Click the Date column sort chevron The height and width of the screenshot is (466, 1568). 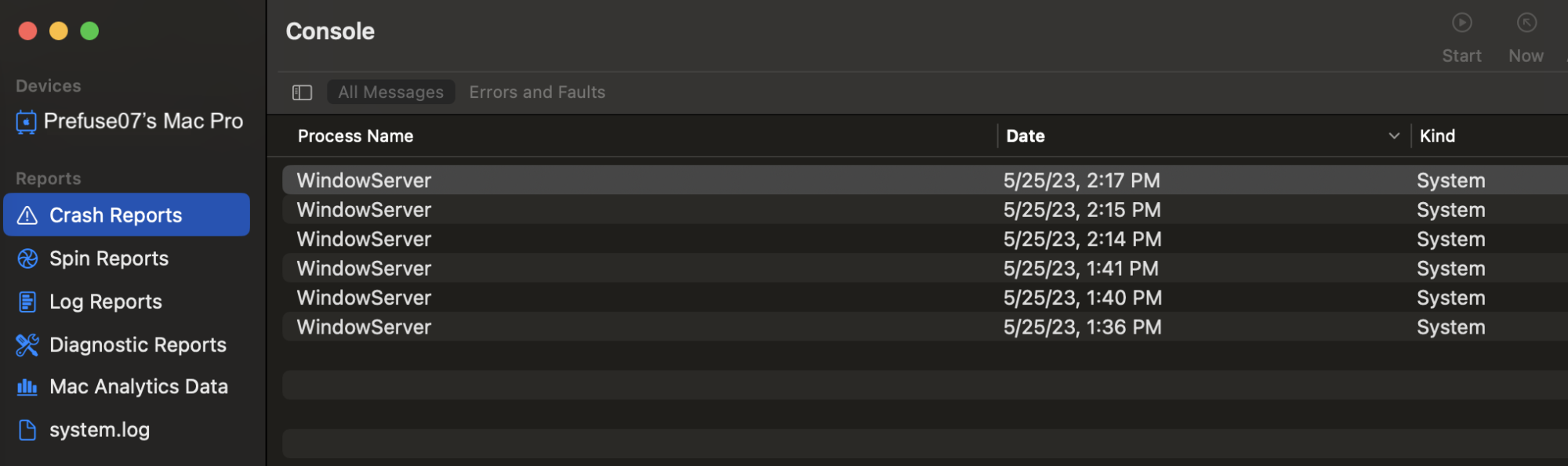click(1394, 136)
